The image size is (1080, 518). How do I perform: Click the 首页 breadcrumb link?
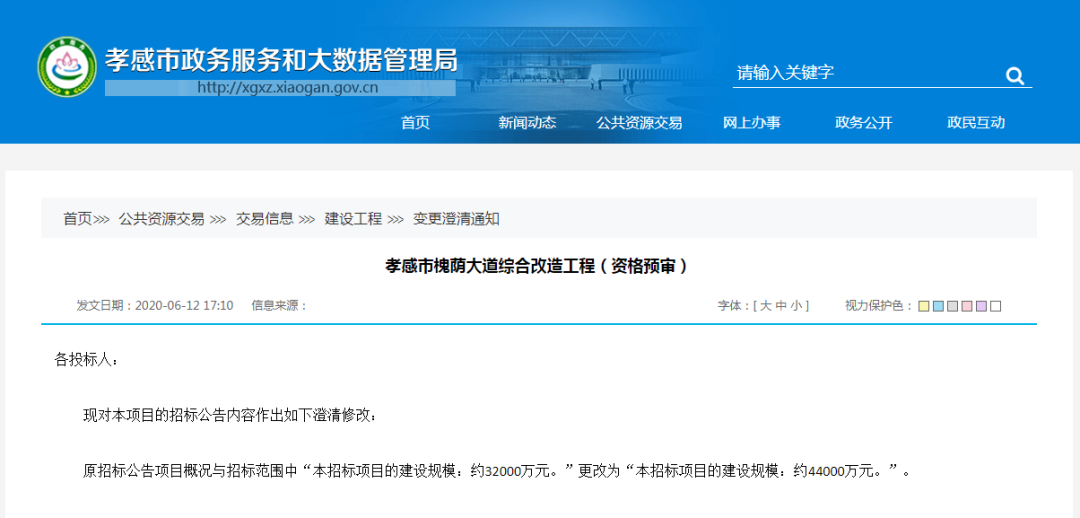coord(77,219)
